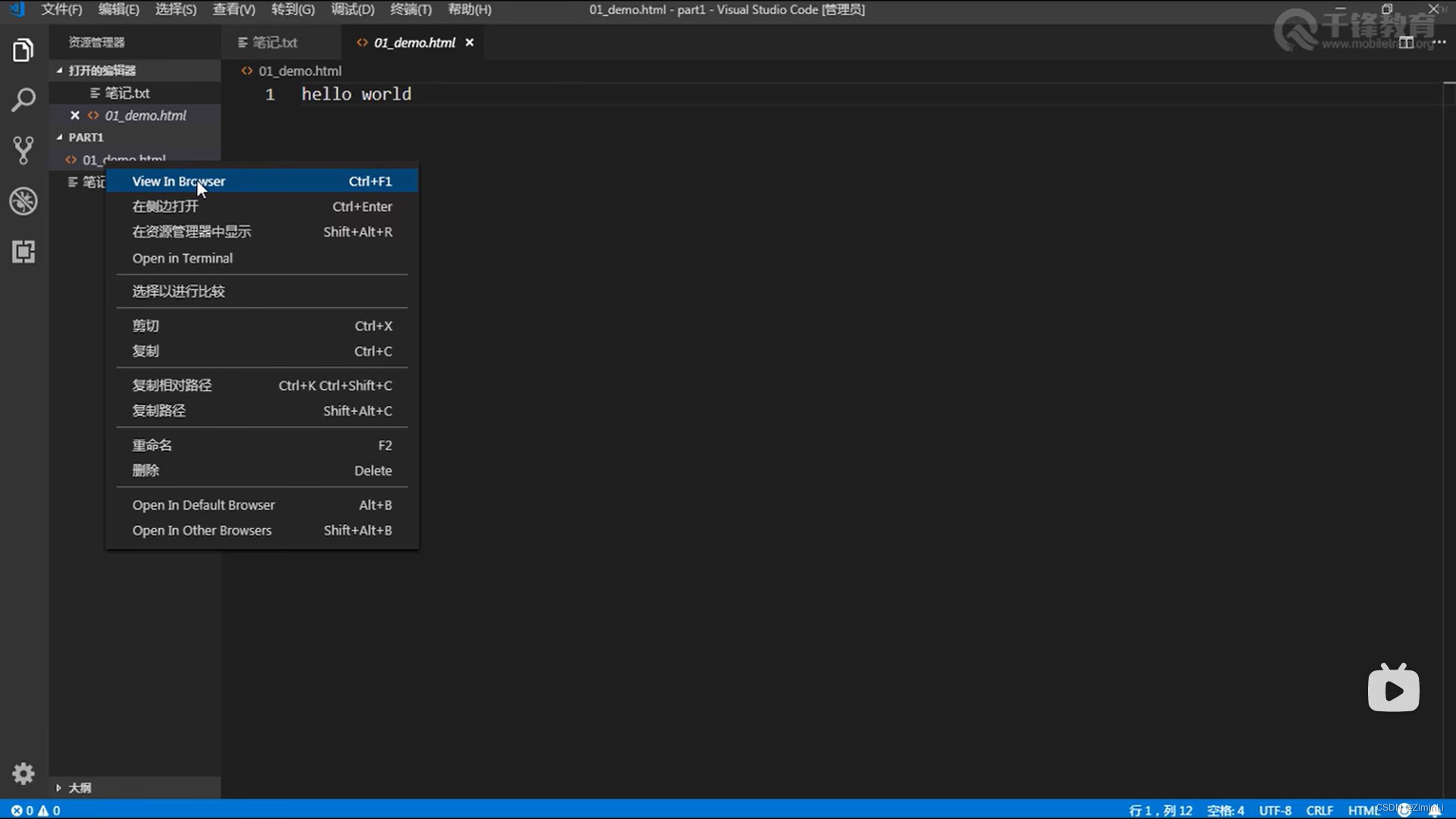This screenshot has height=819, width=1456.
Task: Select 01_demo.html in open editors list
Action: 135,115
